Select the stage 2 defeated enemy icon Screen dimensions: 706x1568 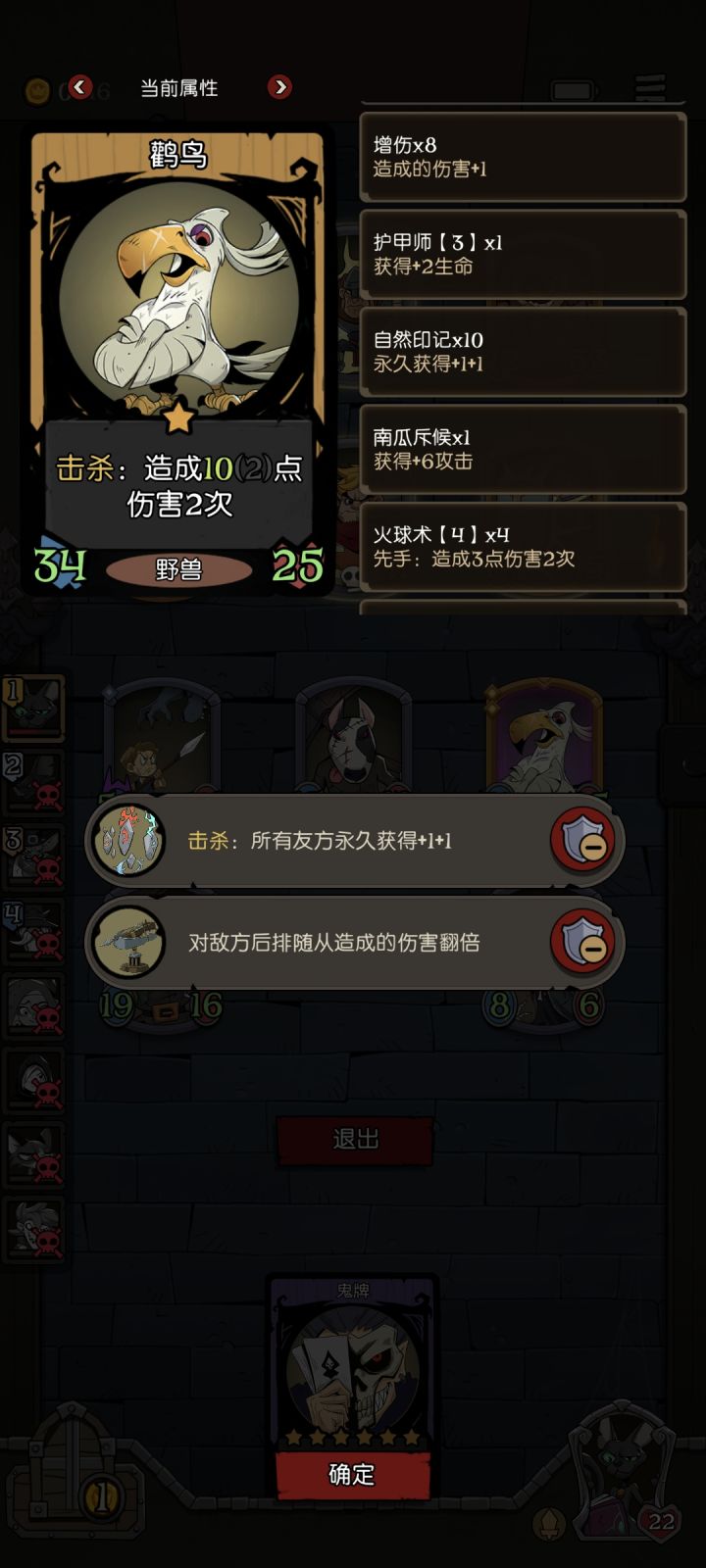(x=34, y=782)
